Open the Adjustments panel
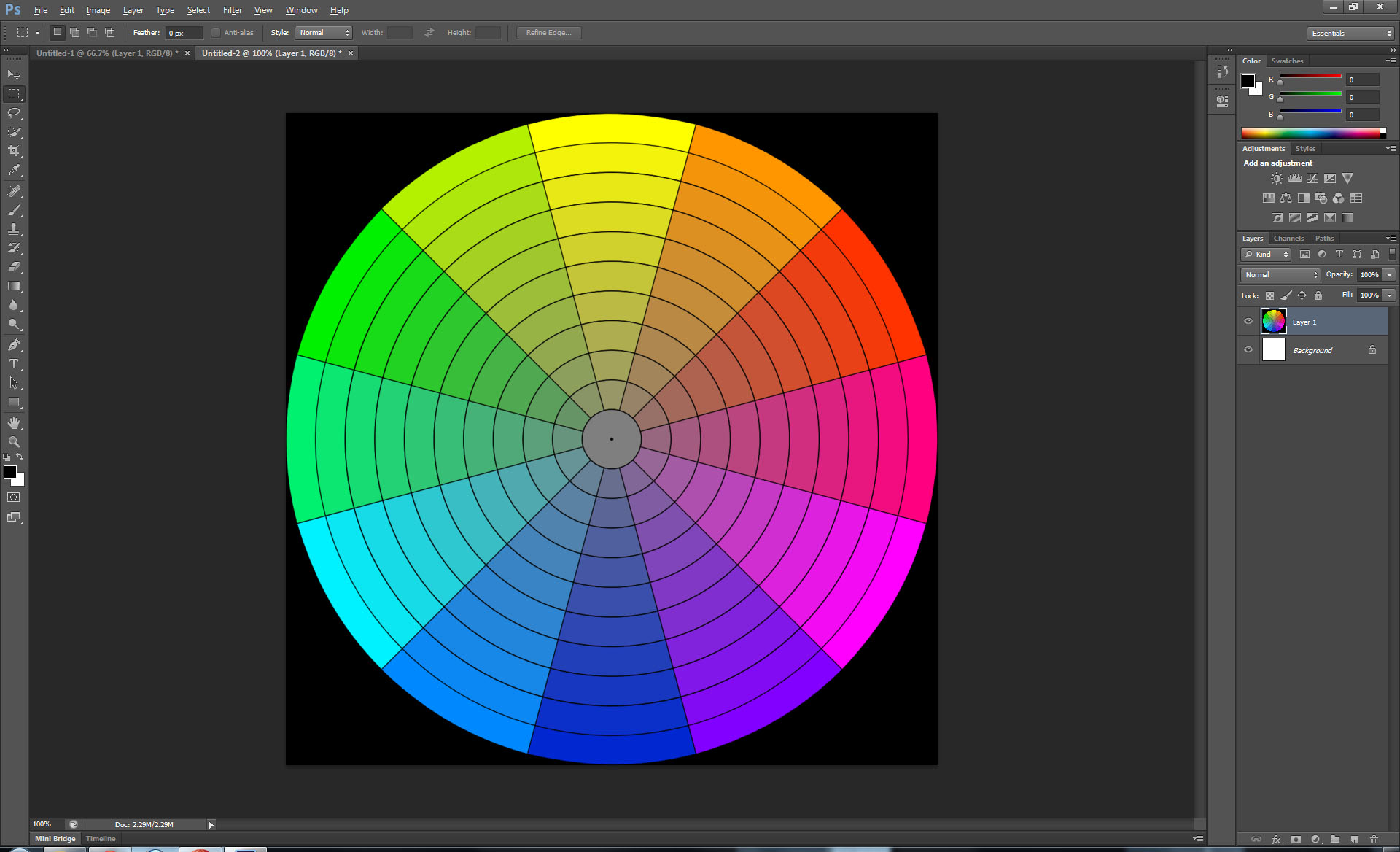Screen dimensions: 1400x852 [x=1263, y=148]
